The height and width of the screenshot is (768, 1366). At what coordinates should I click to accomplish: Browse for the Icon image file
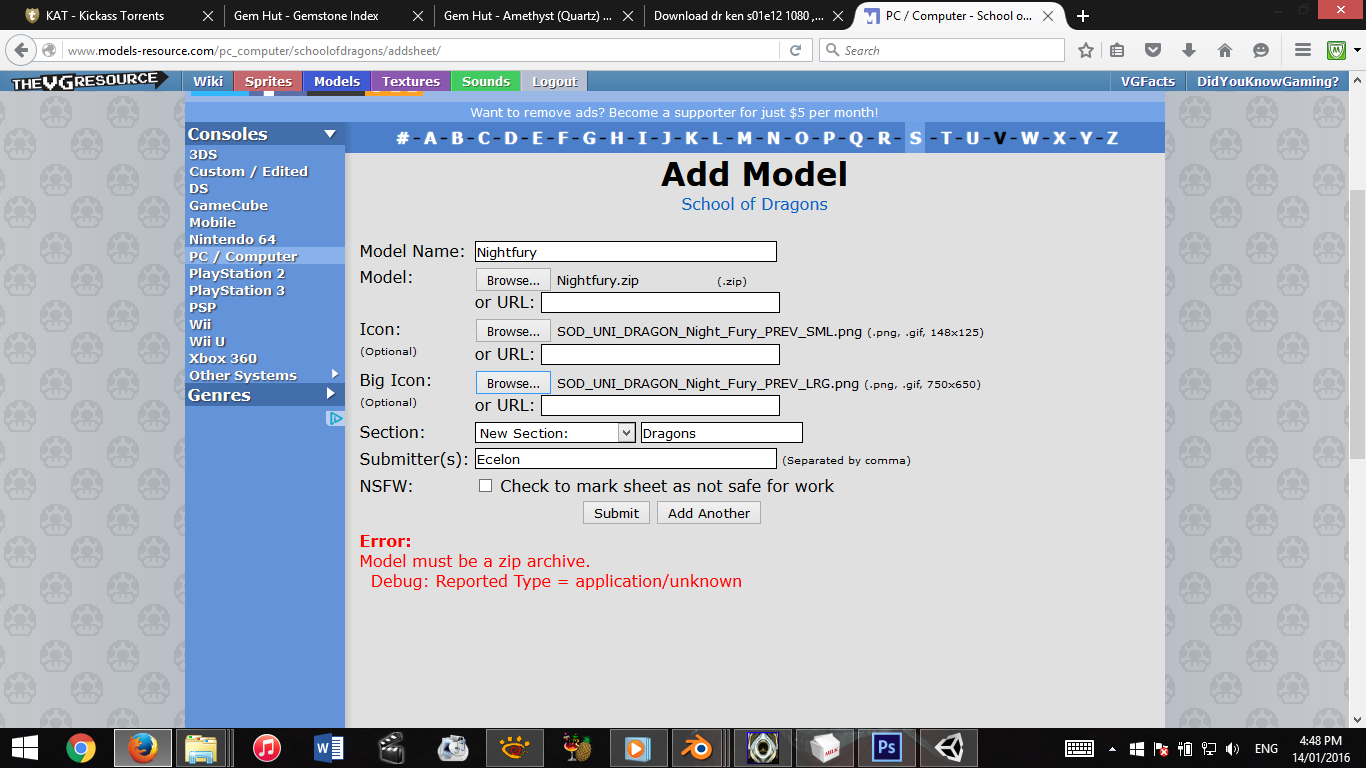click(513, 332)
